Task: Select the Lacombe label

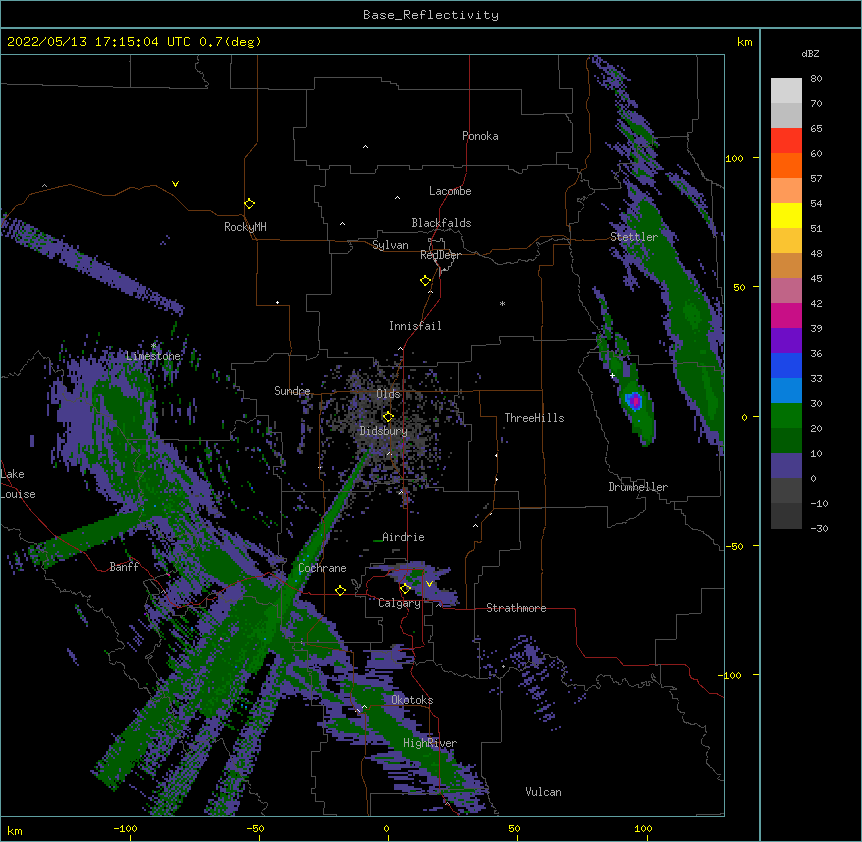Action: 450,191
